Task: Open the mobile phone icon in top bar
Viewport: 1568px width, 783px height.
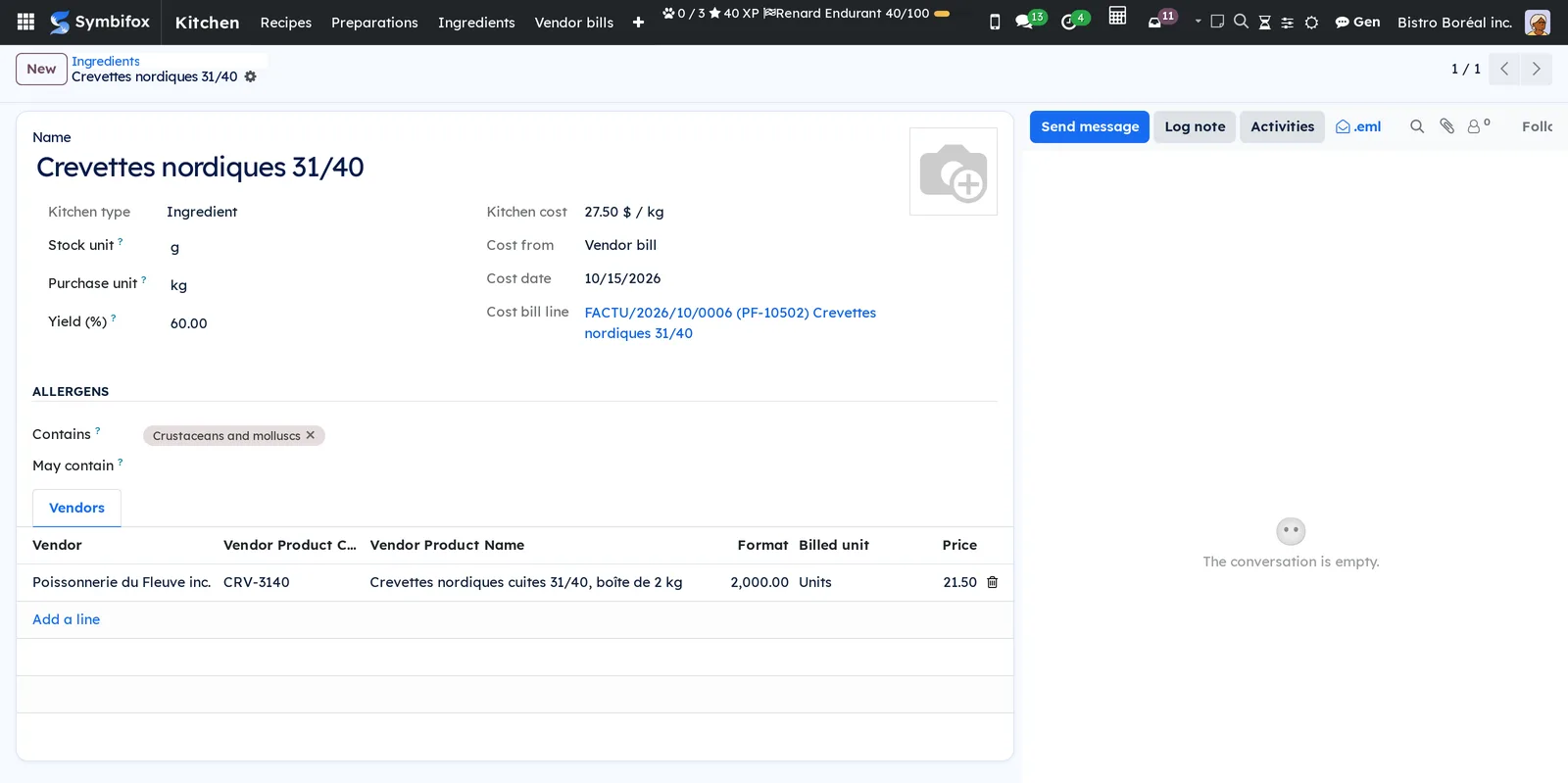Action: tap(995, 22)
